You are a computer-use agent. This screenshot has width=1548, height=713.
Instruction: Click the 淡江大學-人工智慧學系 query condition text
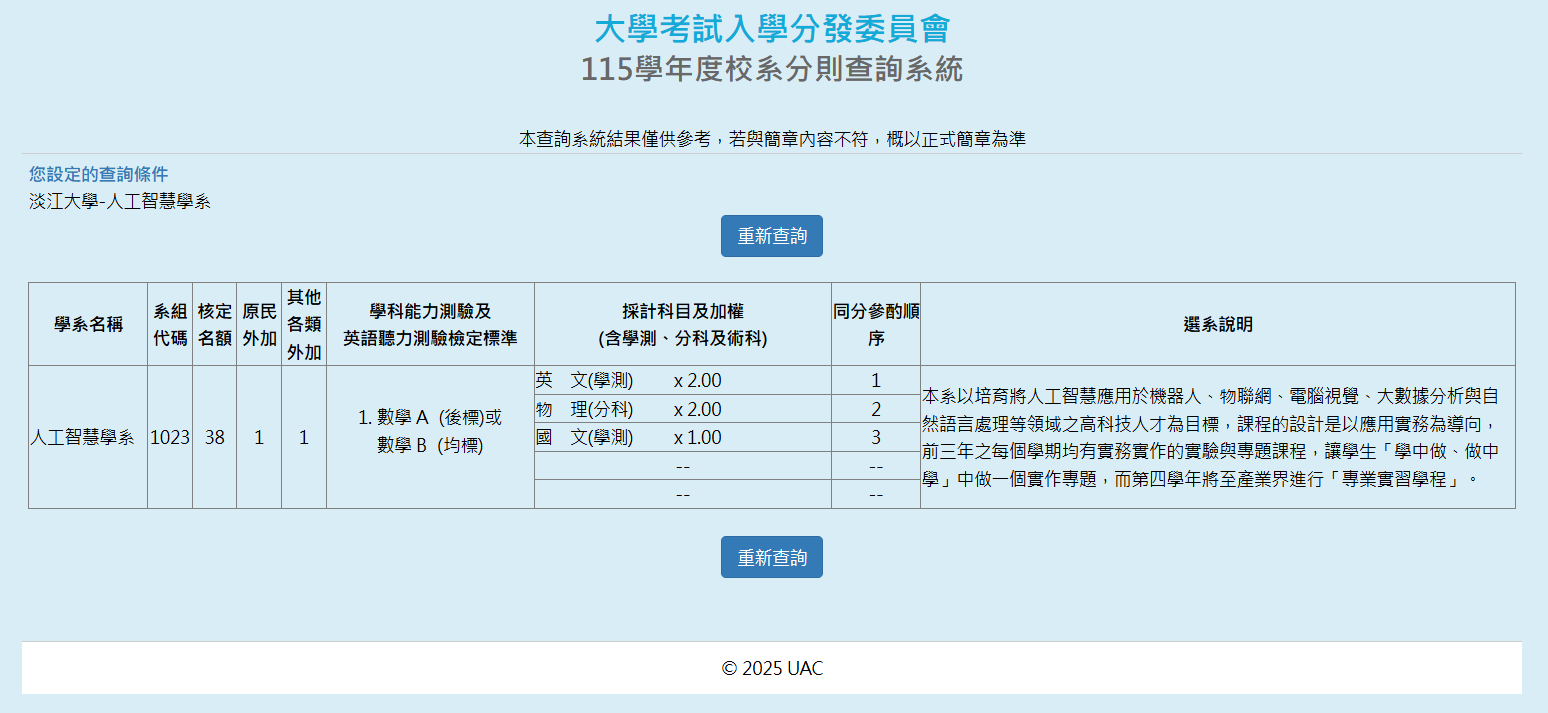coord(120,201)
